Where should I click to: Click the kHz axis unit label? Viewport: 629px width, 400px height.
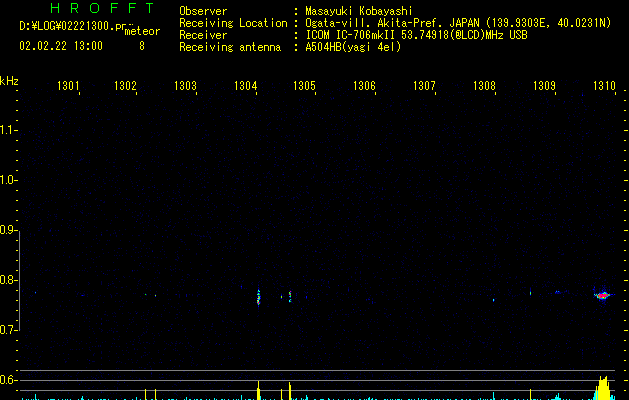pos(9,81)
